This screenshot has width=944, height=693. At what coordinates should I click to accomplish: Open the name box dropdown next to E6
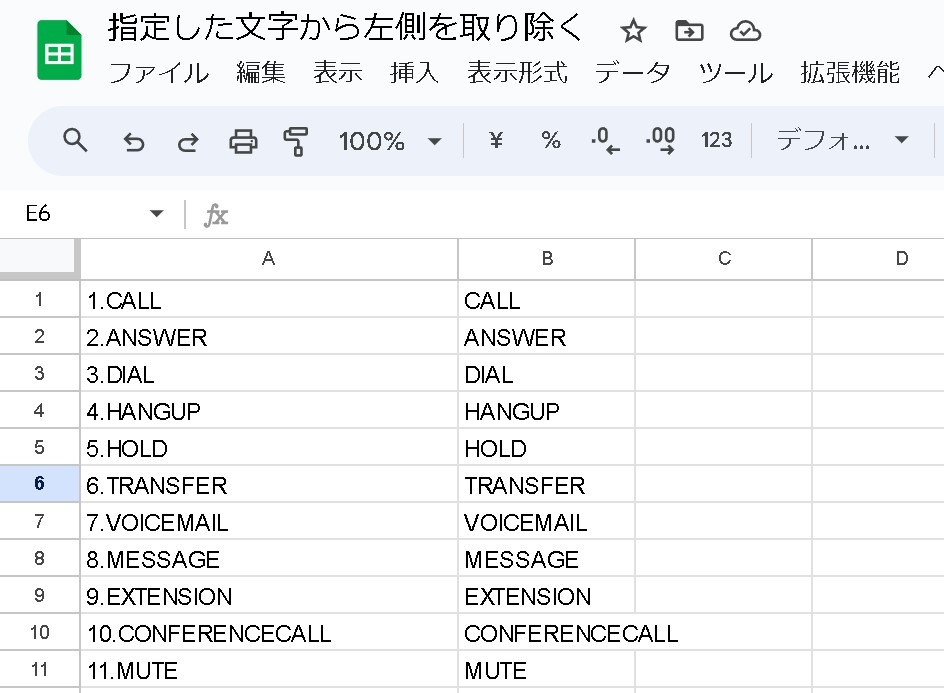[157, 214]
